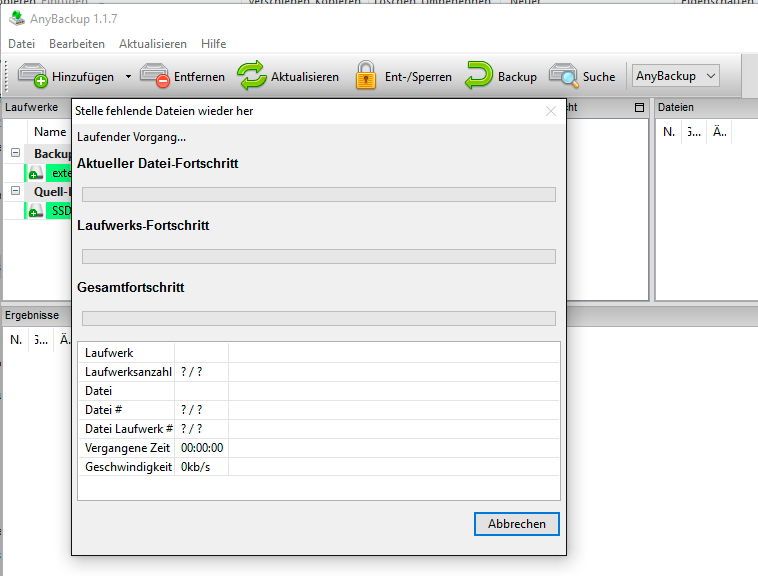Screen dimensions: 758x576
Task: Click the Backup green arrow icon
Action: (x=479, y=75)
